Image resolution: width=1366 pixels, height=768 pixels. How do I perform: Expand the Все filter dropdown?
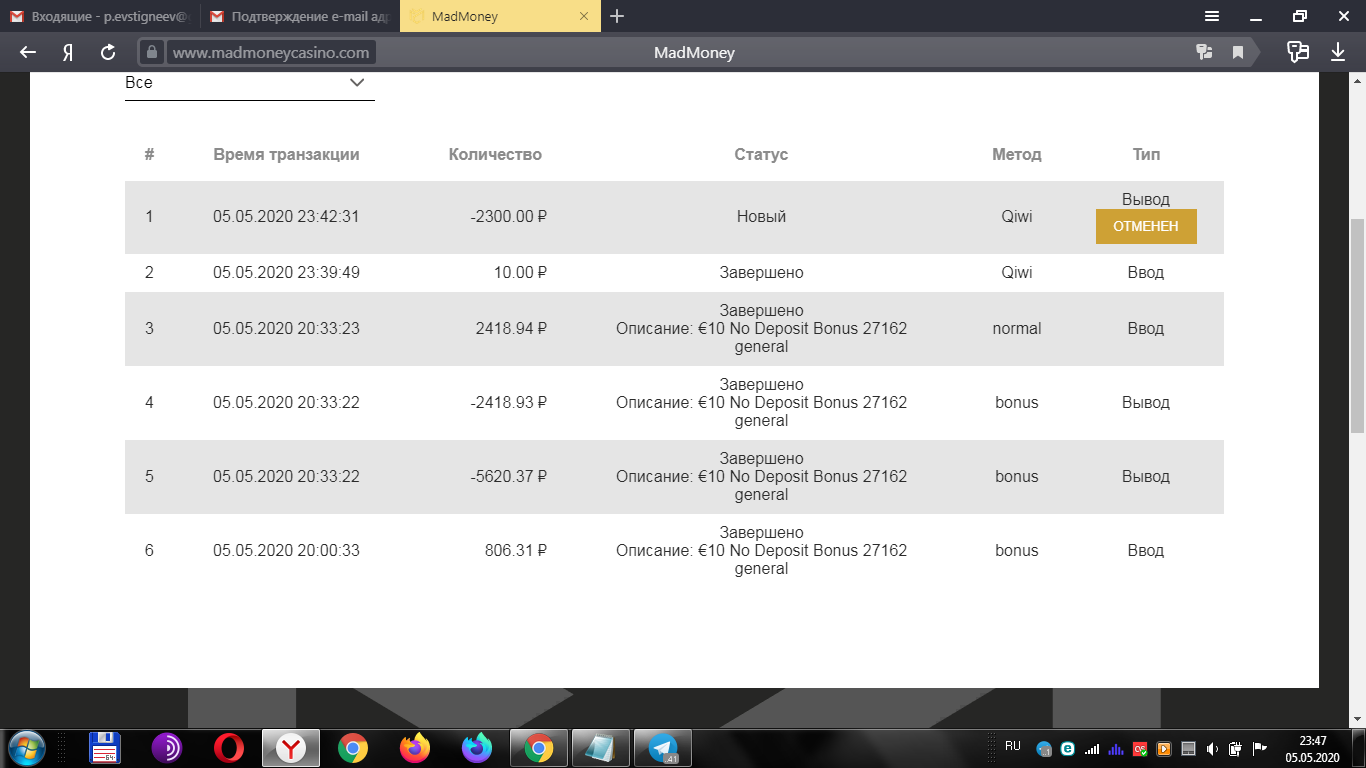250,83
